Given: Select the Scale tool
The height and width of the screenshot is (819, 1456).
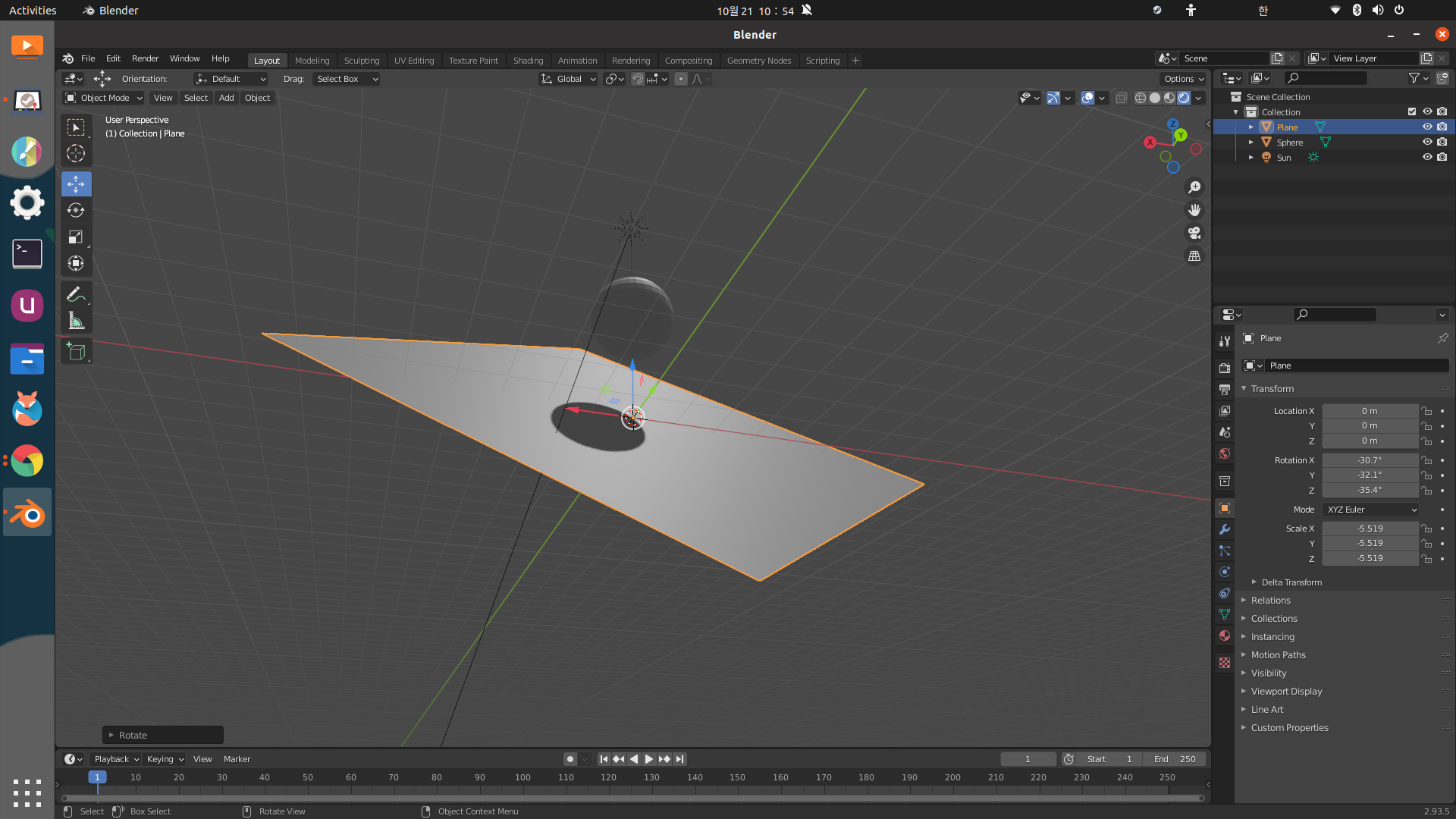Looking at the screenshot, I should [76, 237].
